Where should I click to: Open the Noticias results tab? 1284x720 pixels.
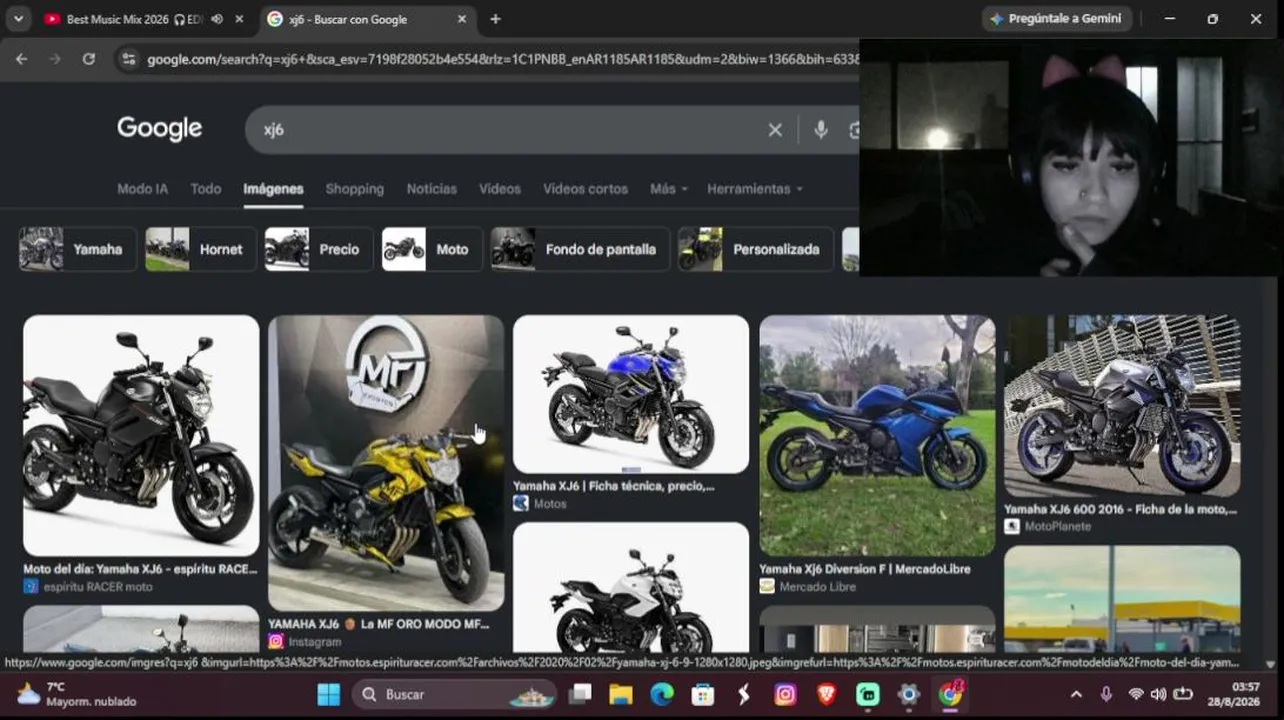pyautogui.click(x=432, y=189)
